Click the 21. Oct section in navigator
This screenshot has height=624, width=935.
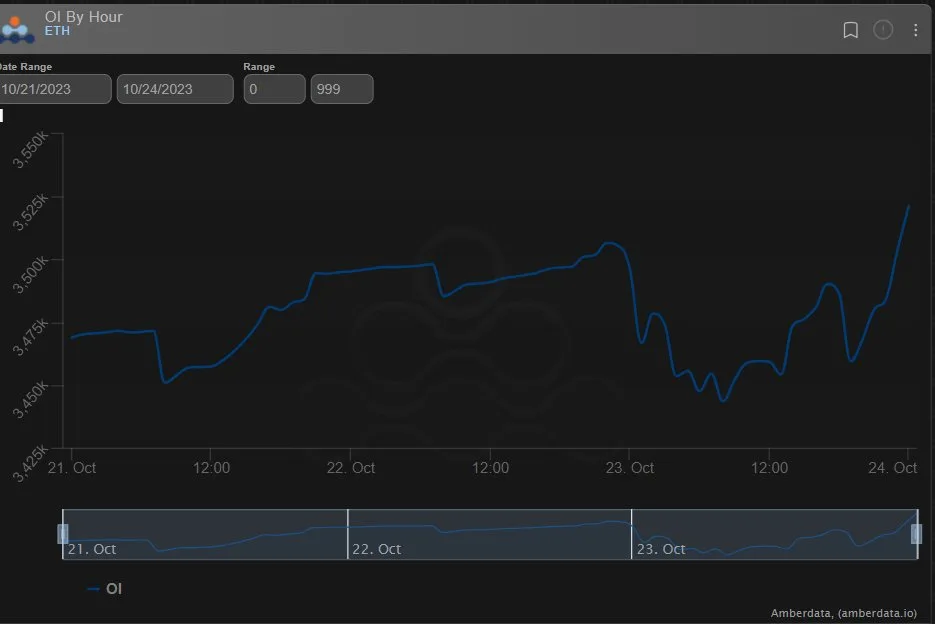[x=205, y=534]
